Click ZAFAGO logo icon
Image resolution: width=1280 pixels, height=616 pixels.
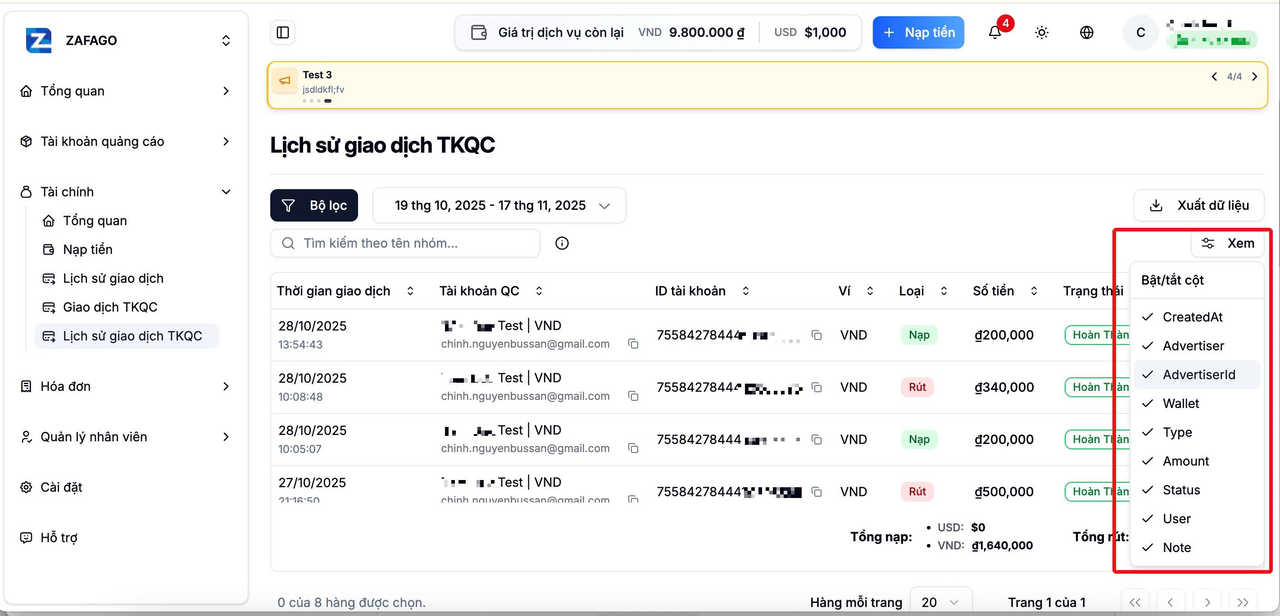39,40
